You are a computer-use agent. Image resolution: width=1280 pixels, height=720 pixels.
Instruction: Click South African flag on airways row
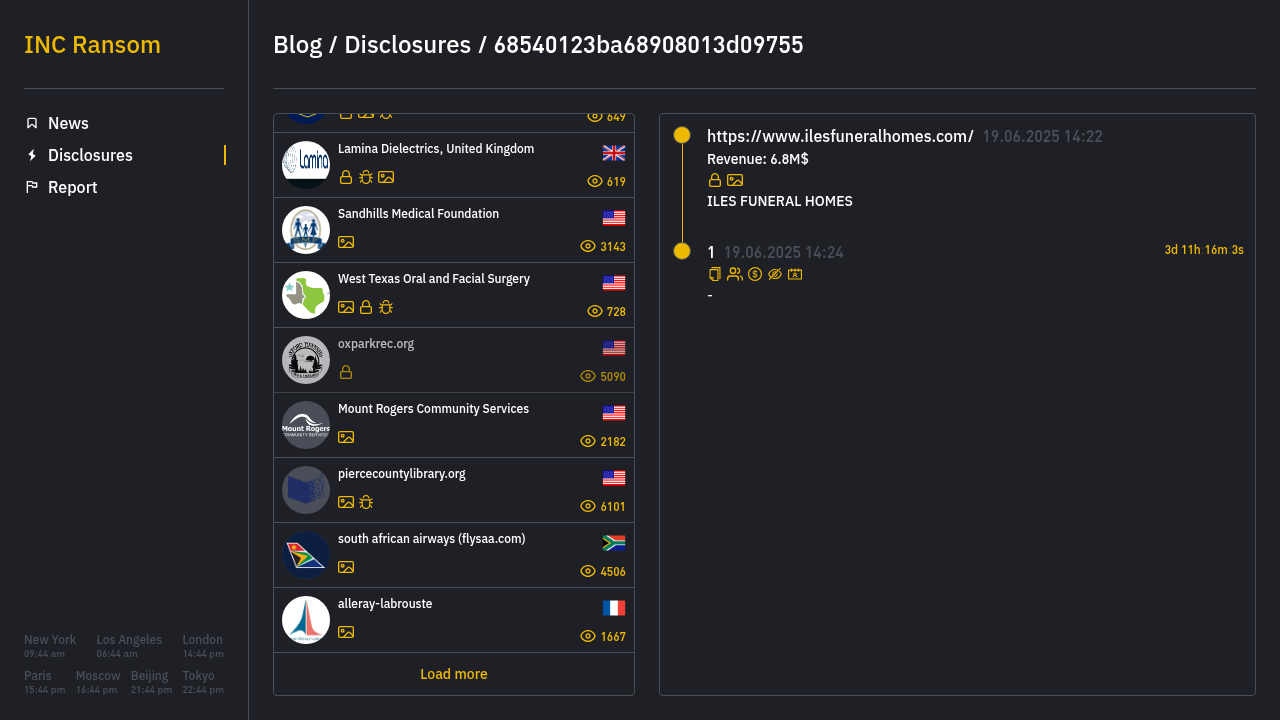614,543
